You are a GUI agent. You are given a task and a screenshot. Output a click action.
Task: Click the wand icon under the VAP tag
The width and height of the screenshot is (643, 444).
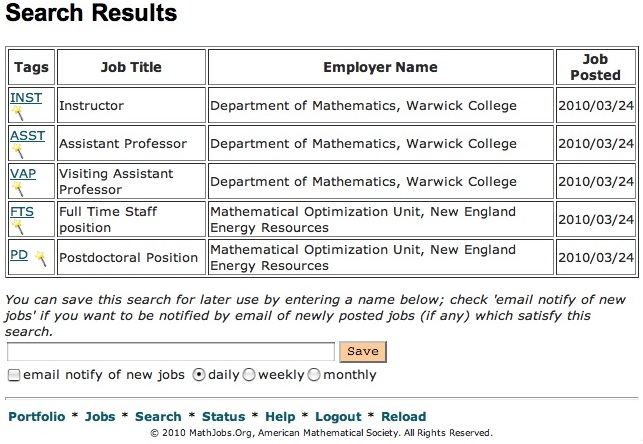17,189
